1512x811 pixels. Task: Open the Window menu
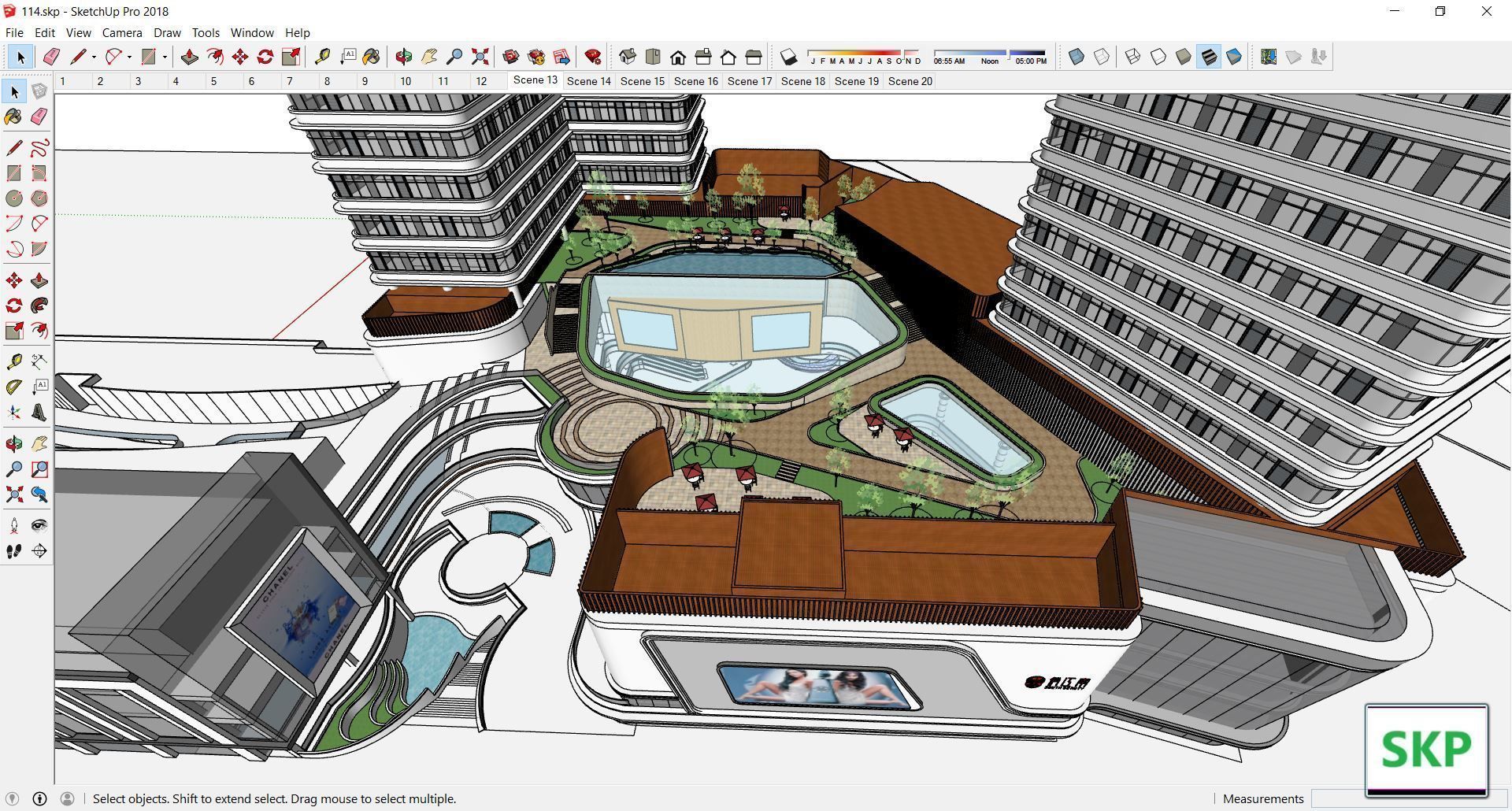coord(252,32)
